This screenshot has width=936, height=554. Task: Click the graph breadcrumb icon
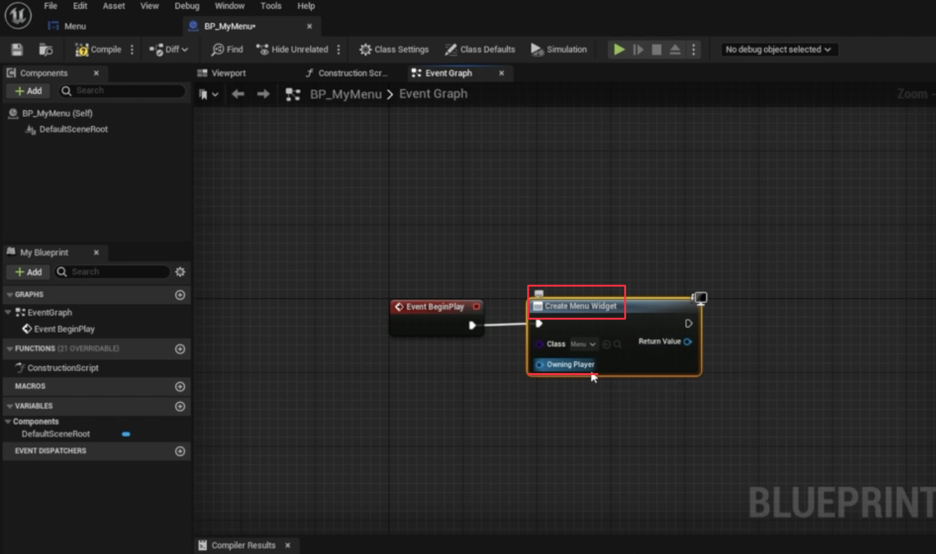click(x=292, y=94)
